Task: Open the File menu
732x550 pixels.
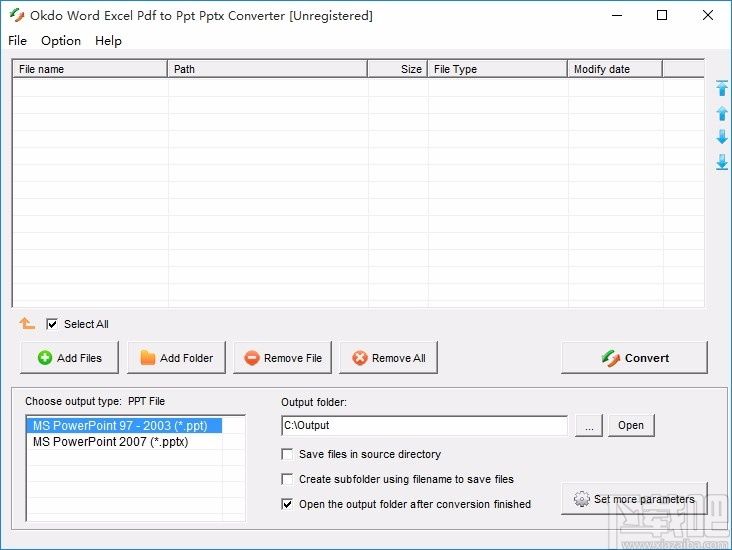Action: 17,41
